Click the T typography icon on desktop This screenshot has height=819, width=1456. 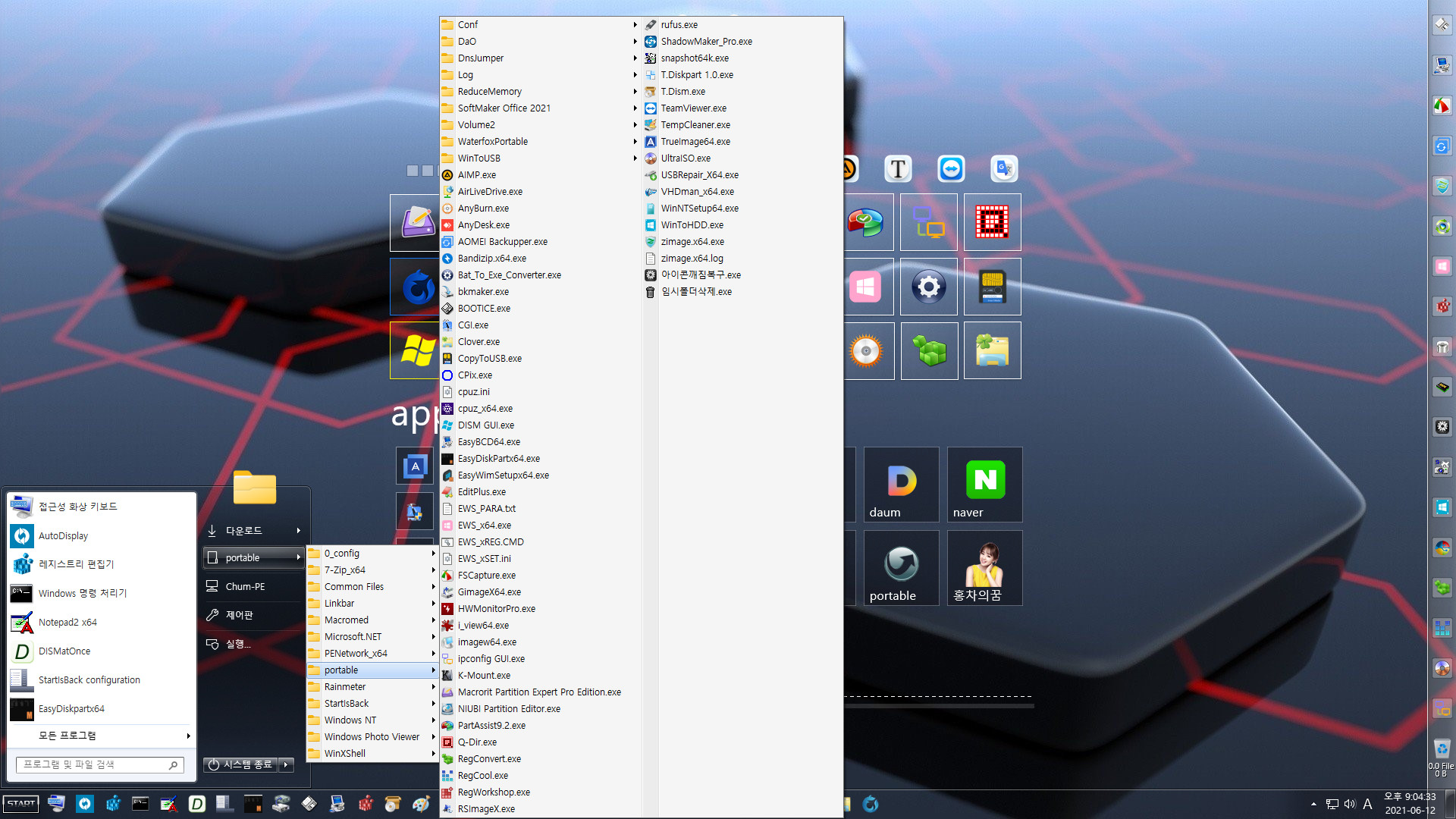(898, 168)
